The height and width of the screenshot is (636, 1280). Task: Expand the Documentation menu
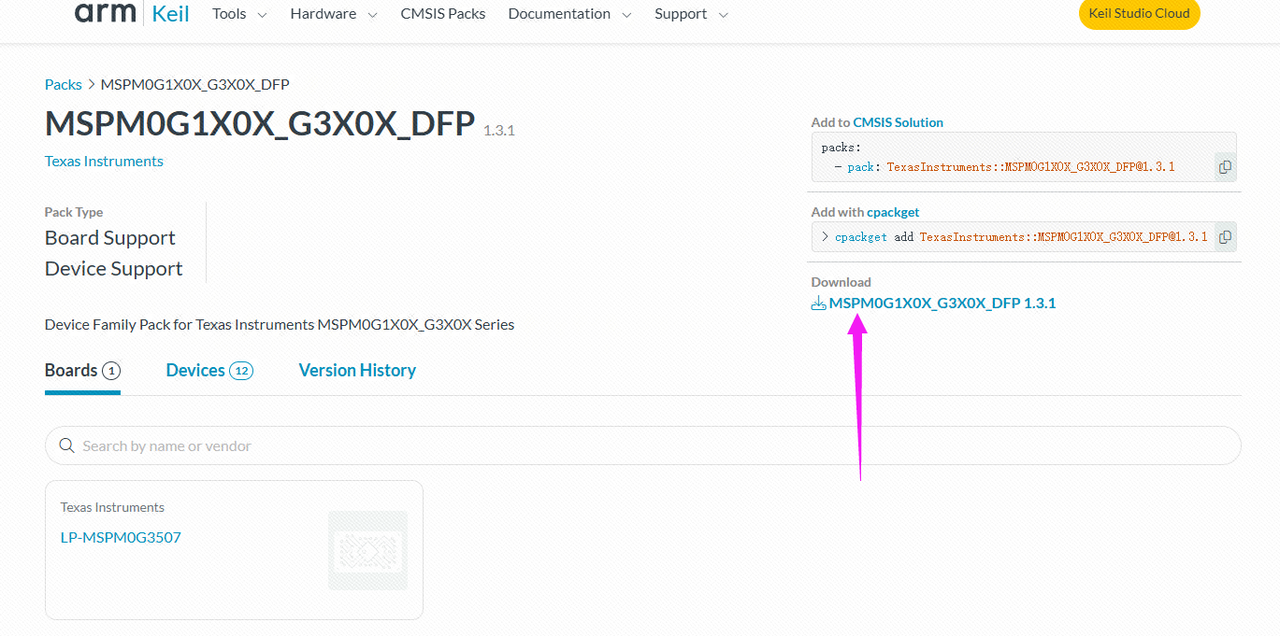point(570,14)
